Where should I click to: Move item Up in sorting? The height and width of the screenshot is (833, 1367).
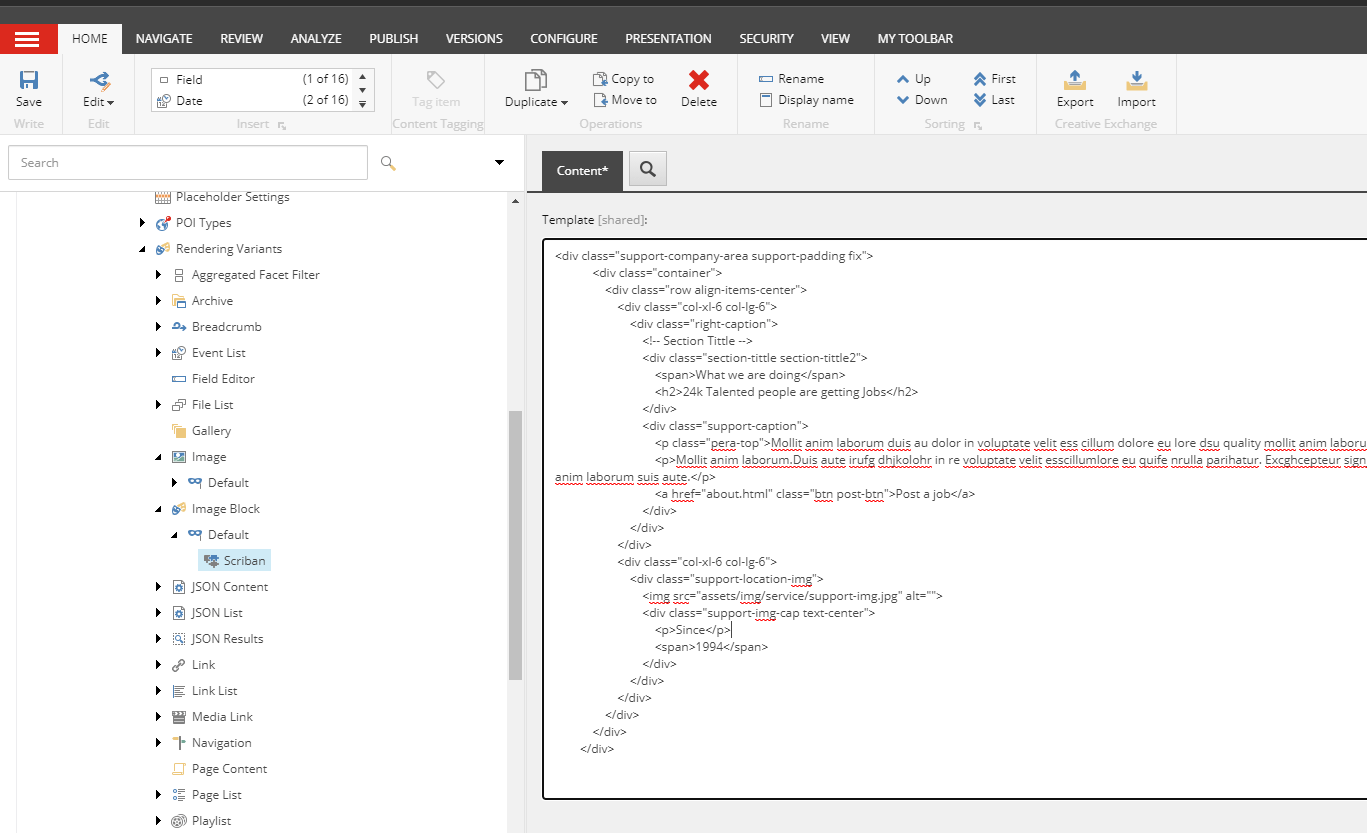pyautogui.click(x=917, y=78)
